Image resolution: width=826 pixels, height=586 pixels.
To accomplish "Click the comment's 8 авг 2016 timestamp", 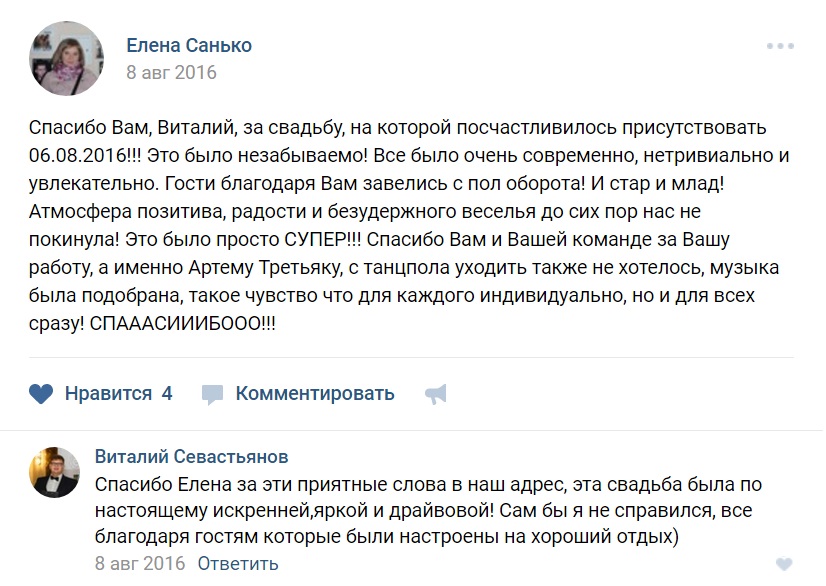I will pyautogui.click(x=140, y=563).
